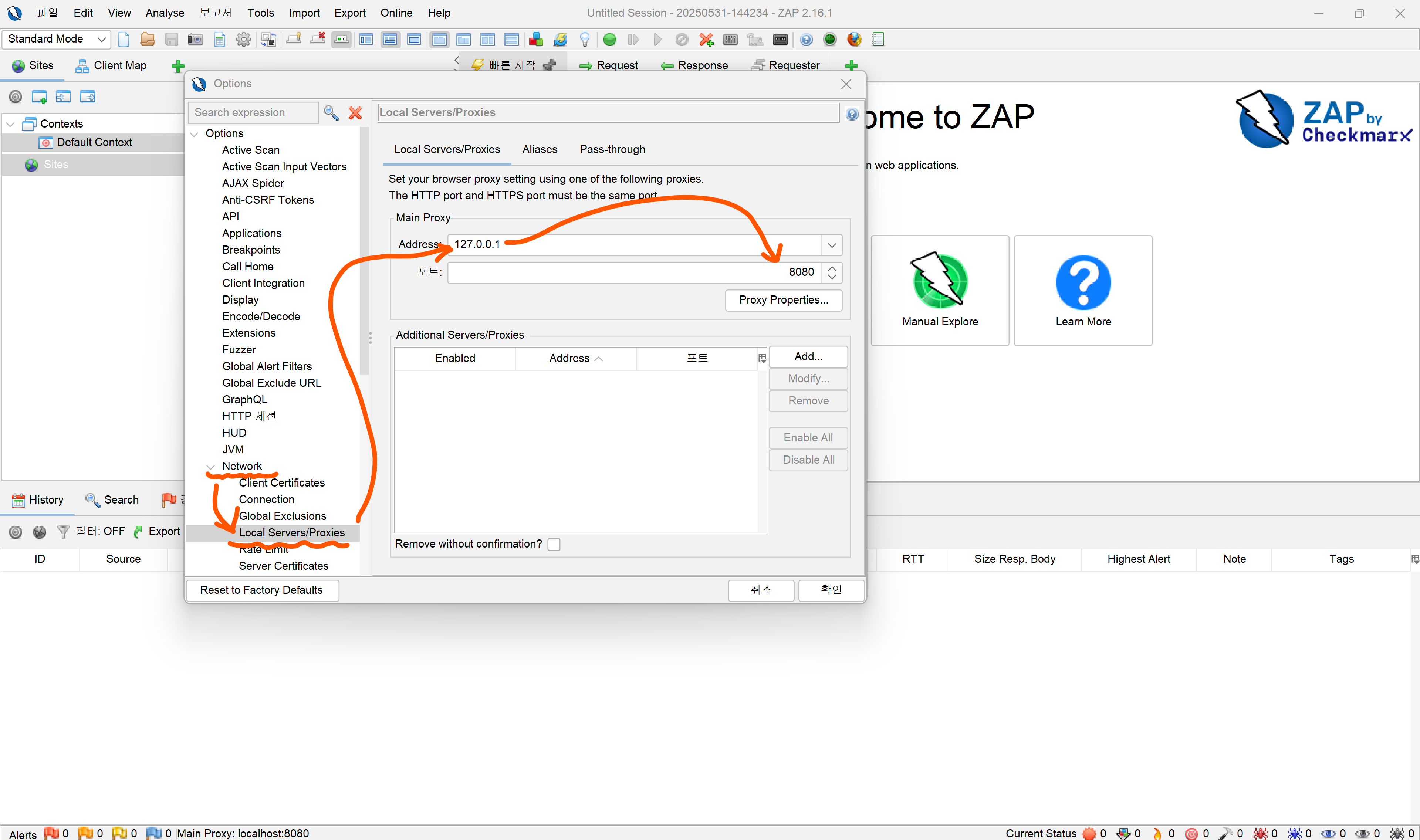This screenshot has width=1420, height=840.
Task: Open the Address combo box dropdown arrow
Action: point(831,245)
